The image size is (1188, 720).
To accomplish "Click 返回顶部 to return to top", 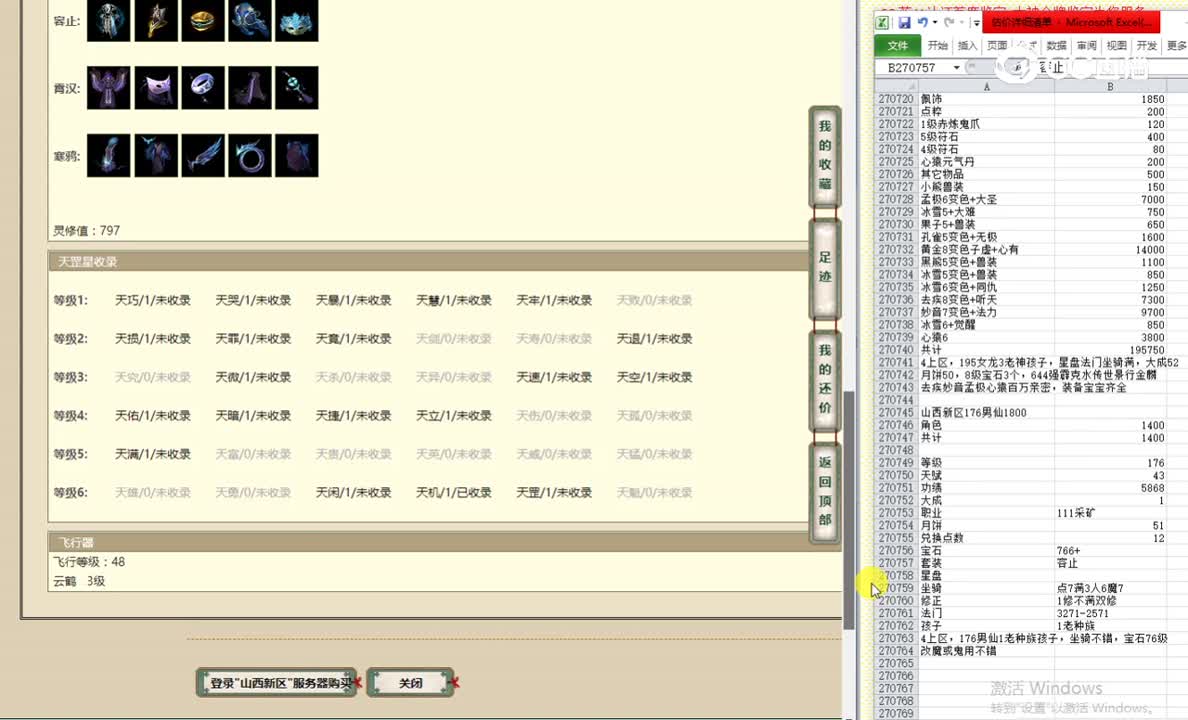I will point(825,492).
